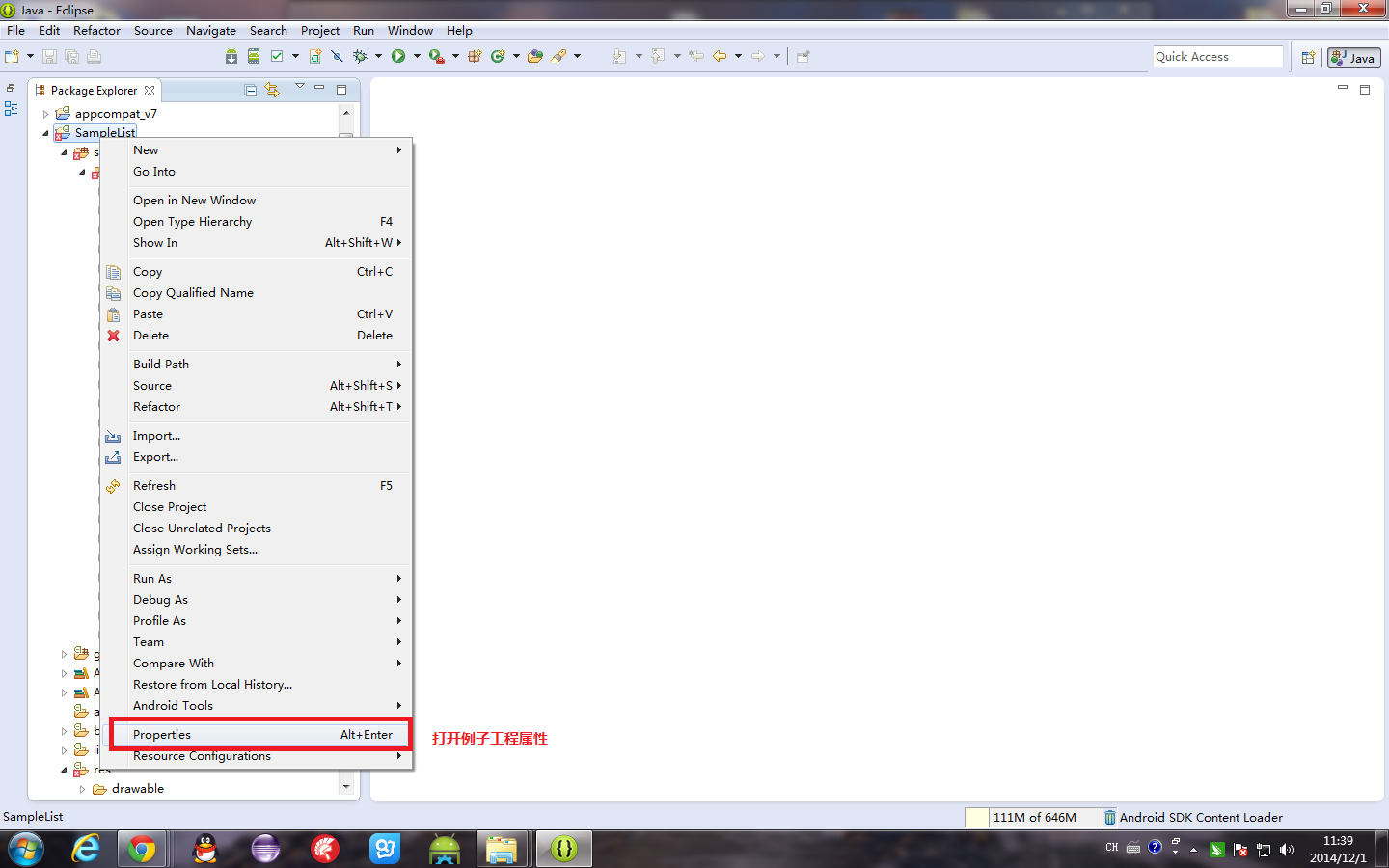The width and height of the screenshot is (1389, 868).
Task: Click the 11:39 clock in system tray
Action: point(1338,841)
